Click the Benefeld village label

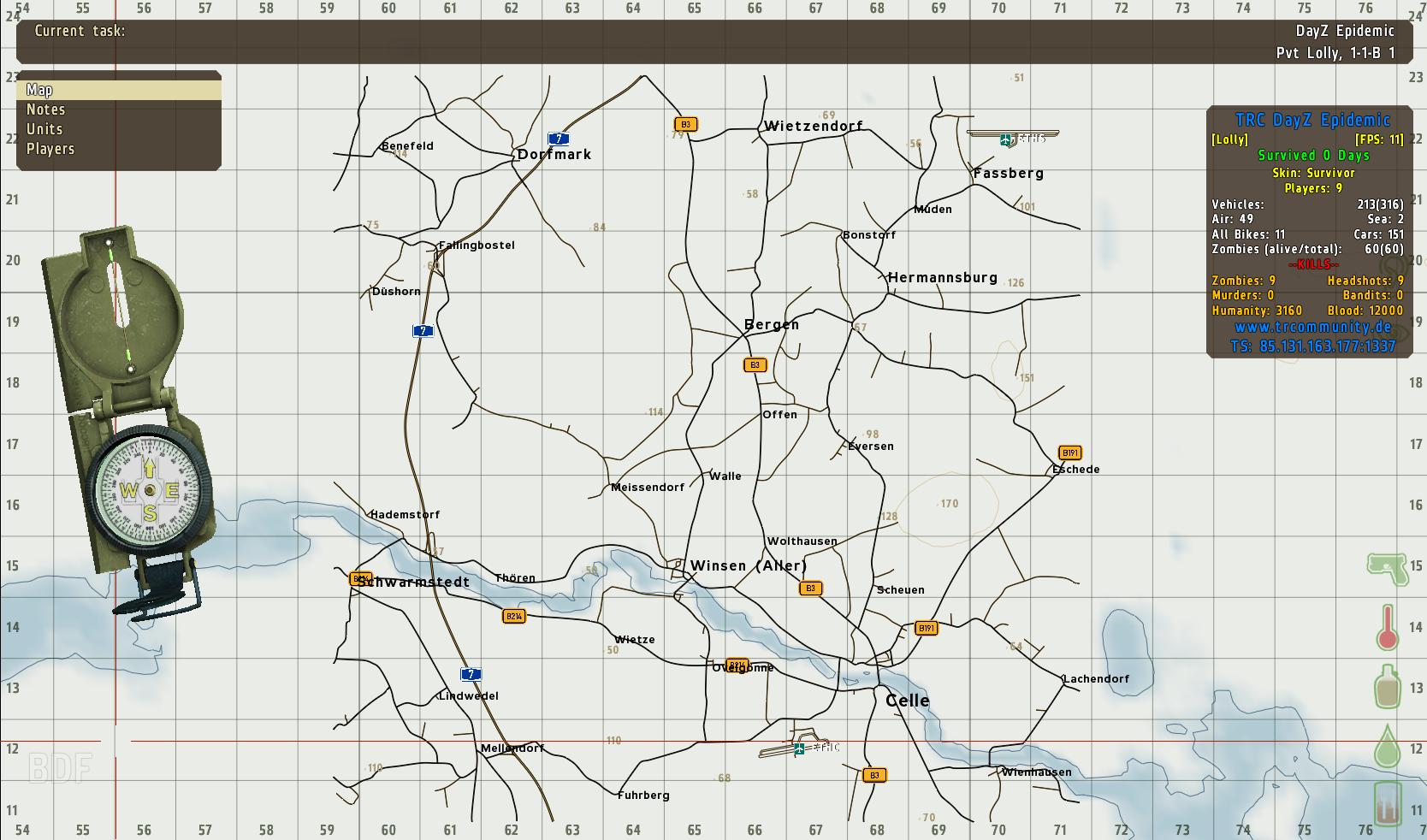click(x=407, y=146)
